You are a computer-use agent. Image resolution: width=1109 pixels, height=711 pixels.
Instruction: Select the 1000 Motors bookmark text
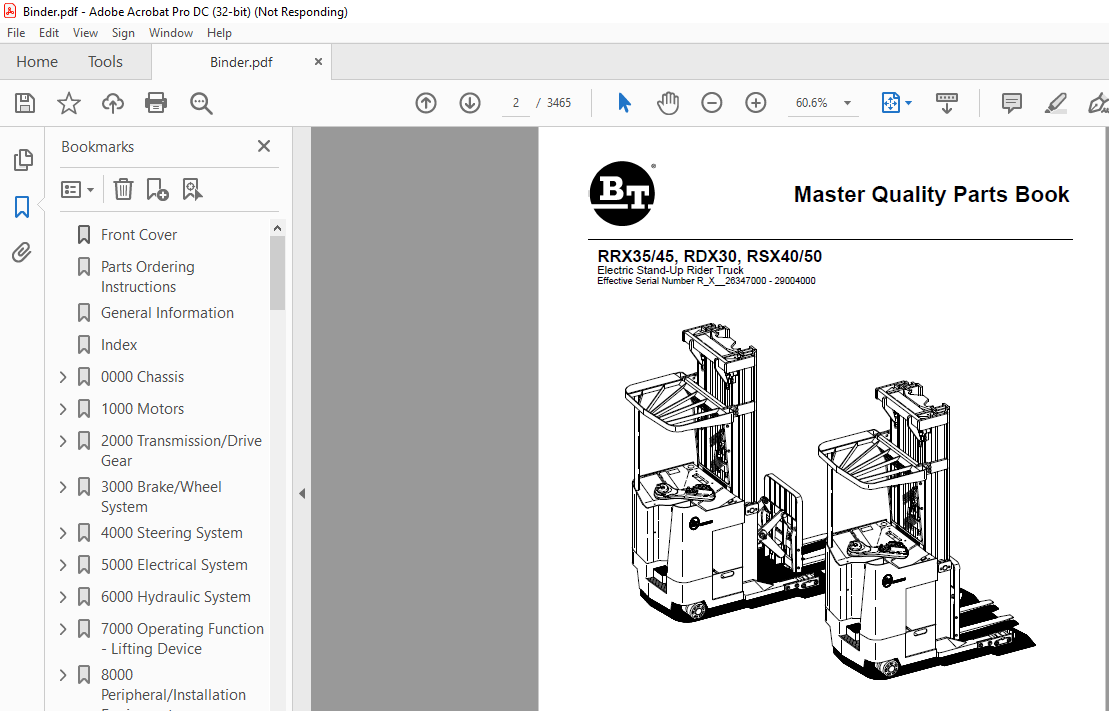[x=142, y=409]
